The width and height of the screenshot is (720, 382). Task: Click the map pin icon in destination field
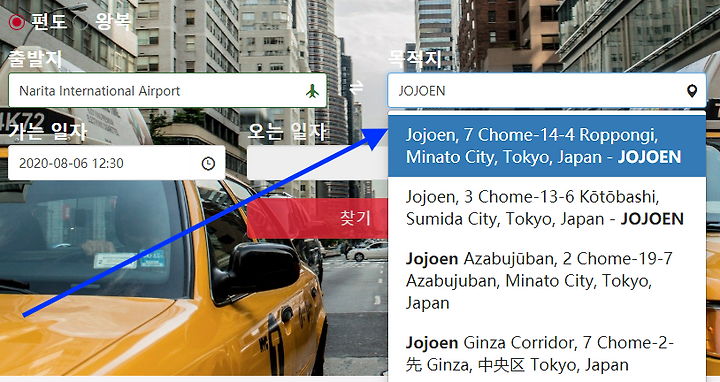692,91
